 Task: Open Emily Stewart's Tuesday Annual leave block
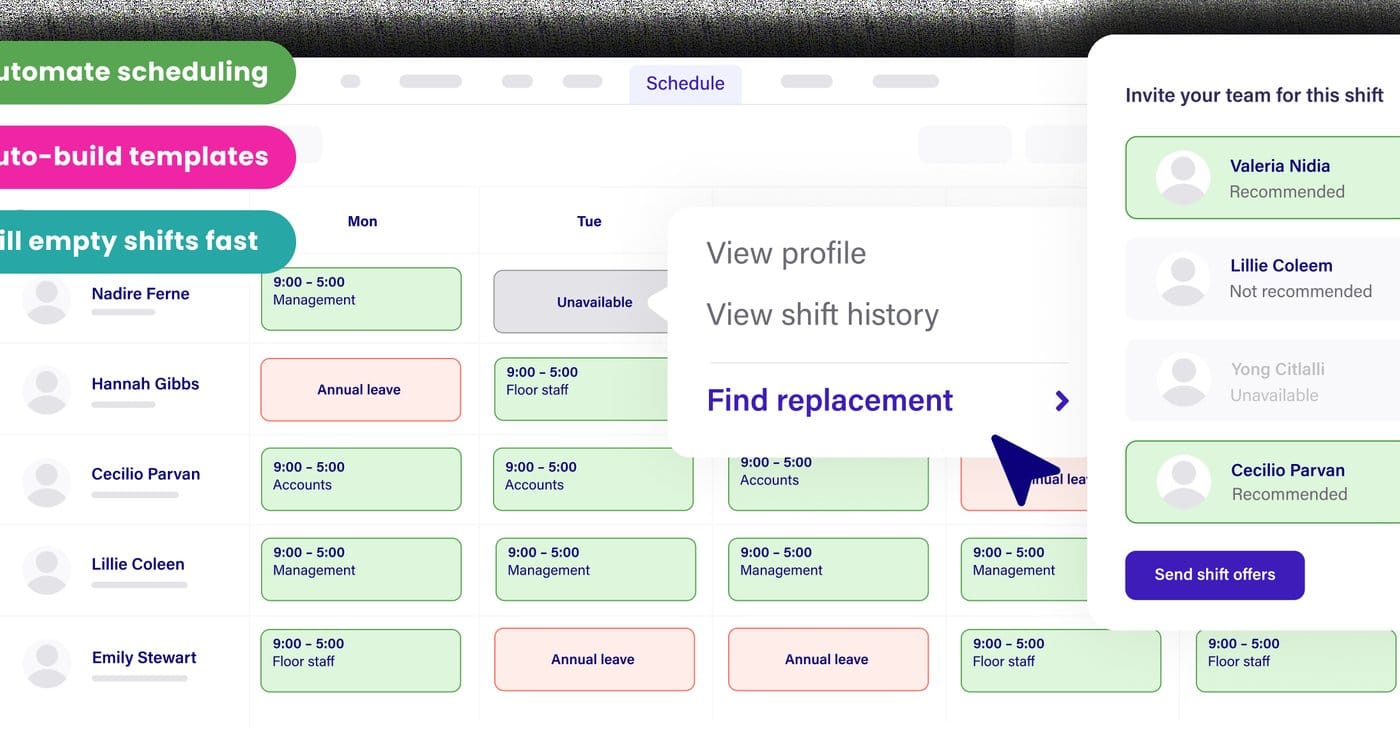[x=594, y=659]
